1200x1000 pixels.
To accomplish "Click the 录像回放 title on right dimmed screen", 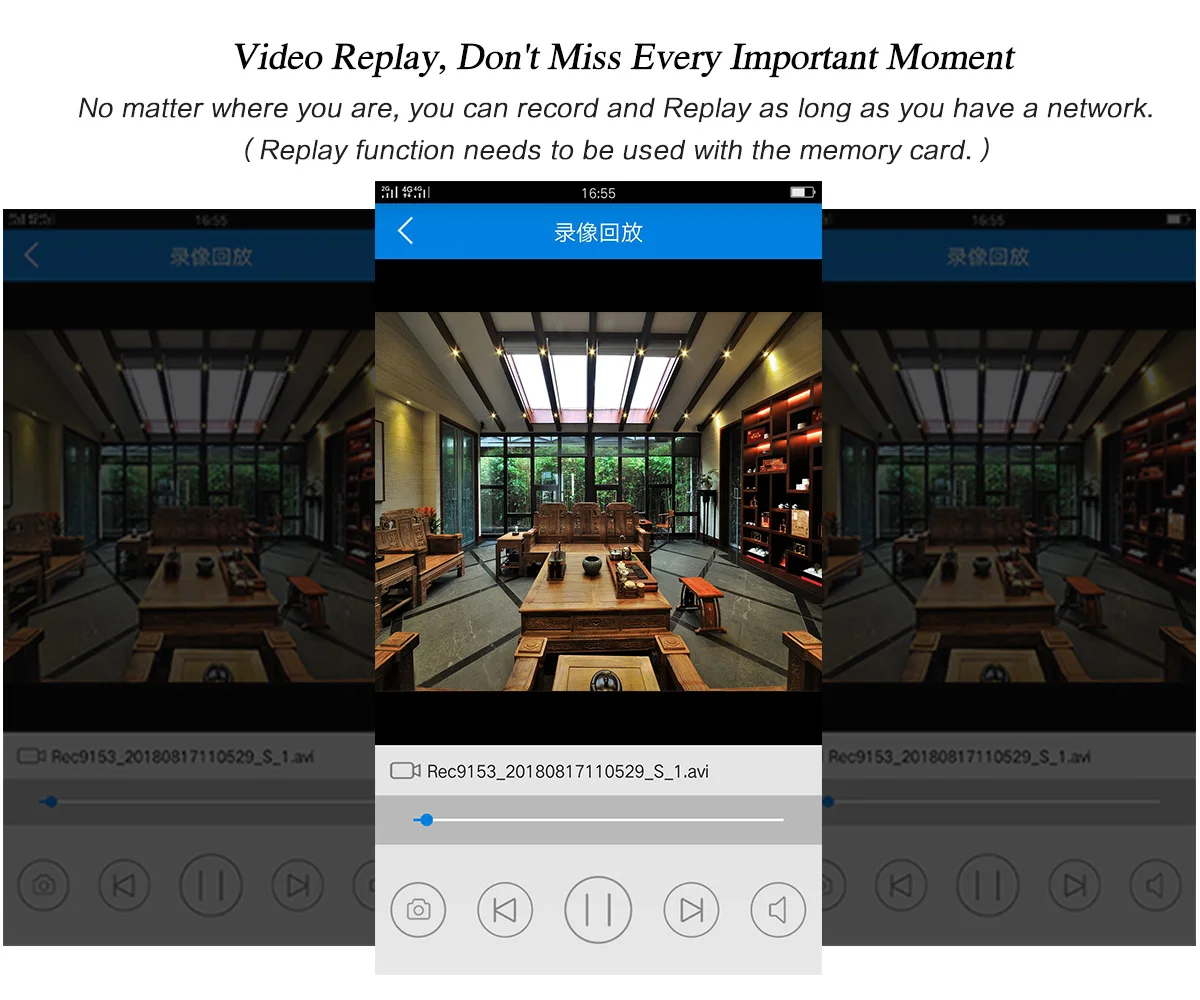I will tap(988, 256).
